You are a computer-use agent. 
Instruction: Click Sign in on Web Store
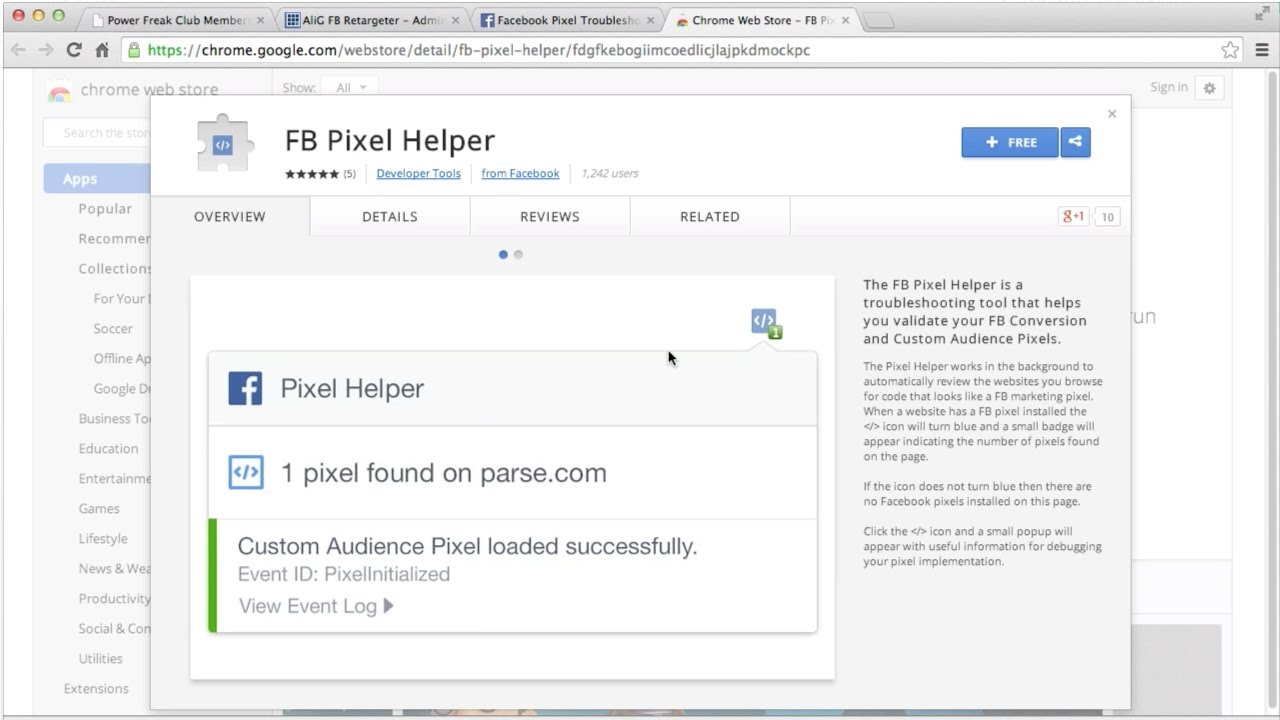pyautogui.click(x=1168, y=88)
